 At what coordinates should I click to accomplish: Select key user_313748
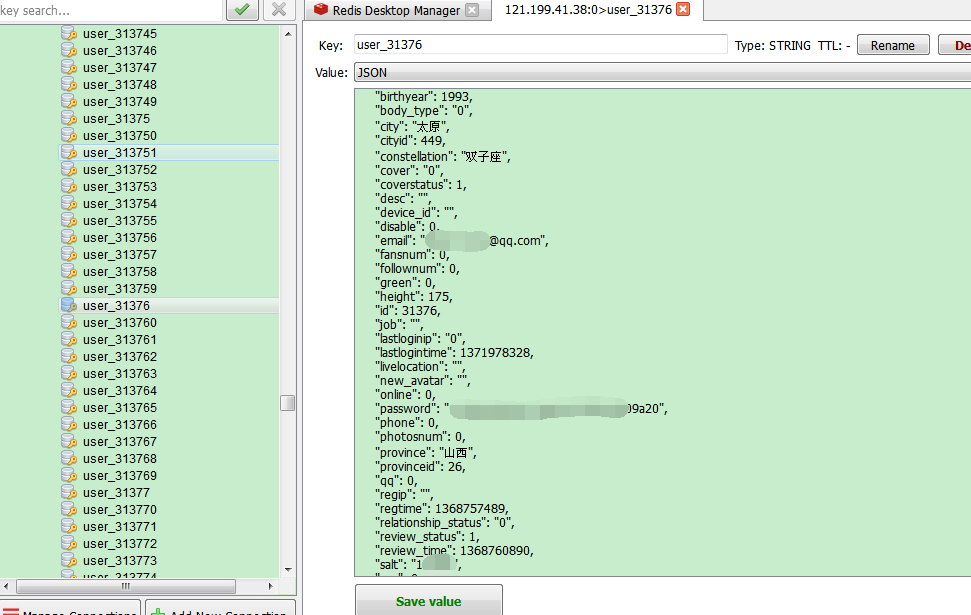(x=120, y=85)
